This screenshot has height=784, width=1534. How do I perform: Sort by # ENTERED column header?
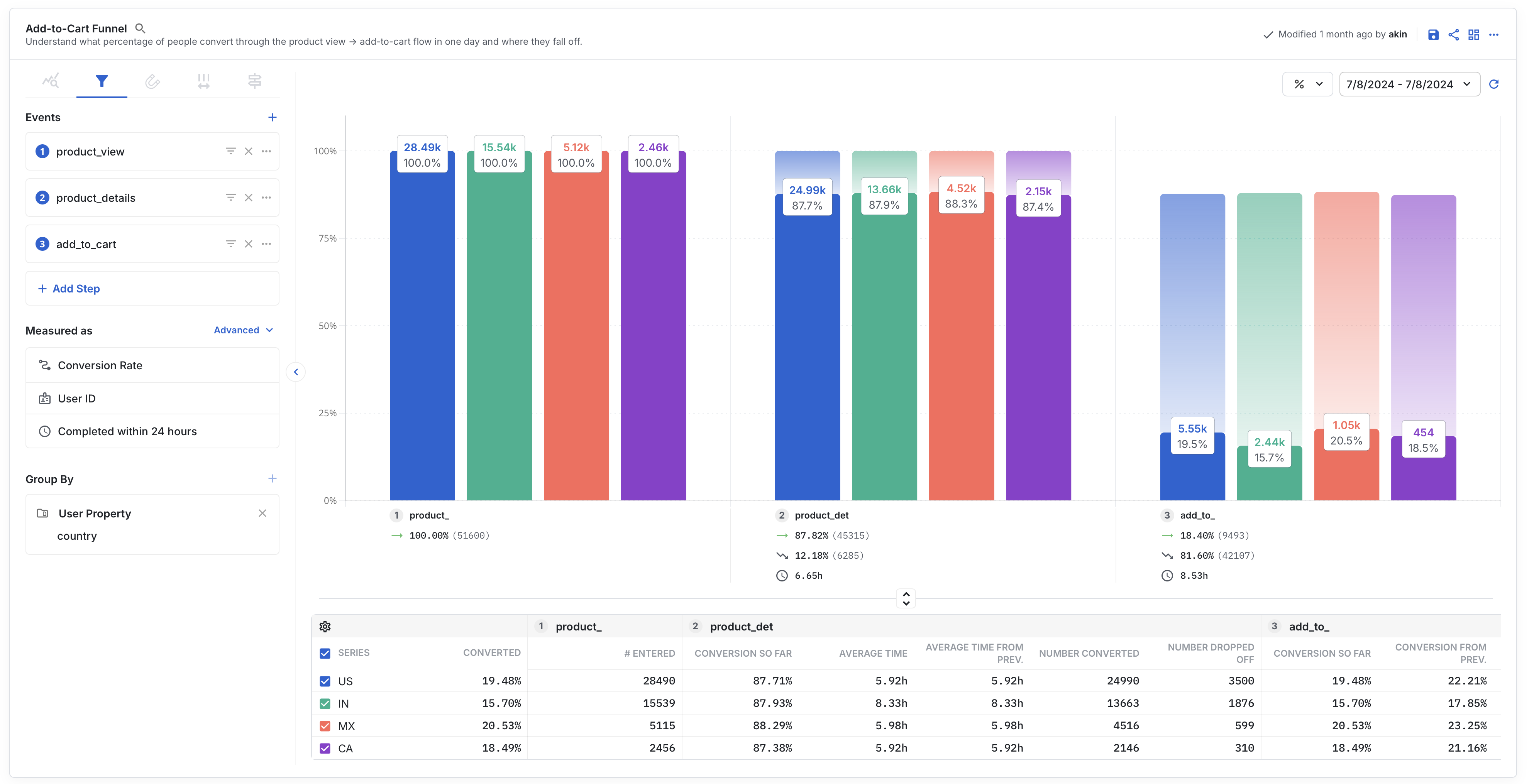(x=649, y=654)
